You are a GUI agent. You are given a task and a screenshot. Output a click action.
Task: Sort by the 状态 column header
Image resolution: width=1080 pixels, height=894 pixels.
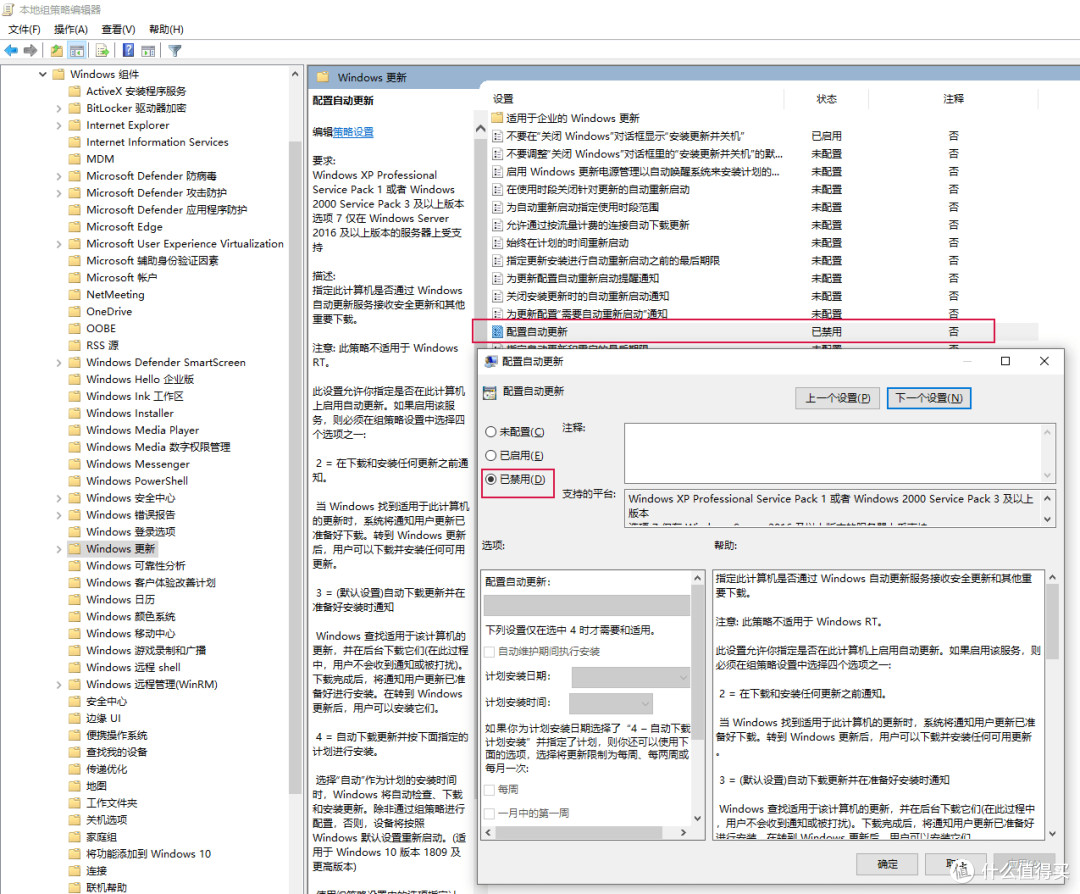tap(827, 98)
